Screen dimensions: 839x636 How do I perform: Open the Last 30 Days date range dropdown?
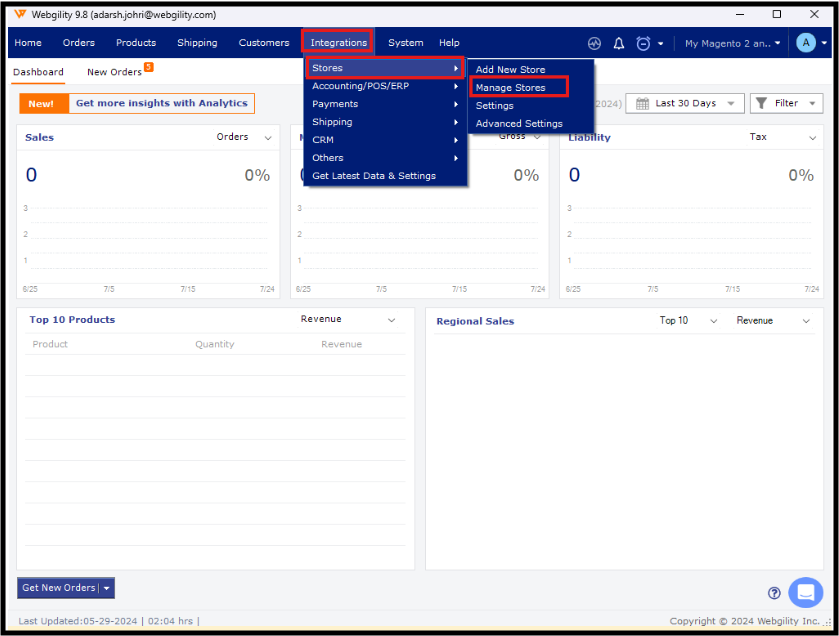[x=685, y=103]
